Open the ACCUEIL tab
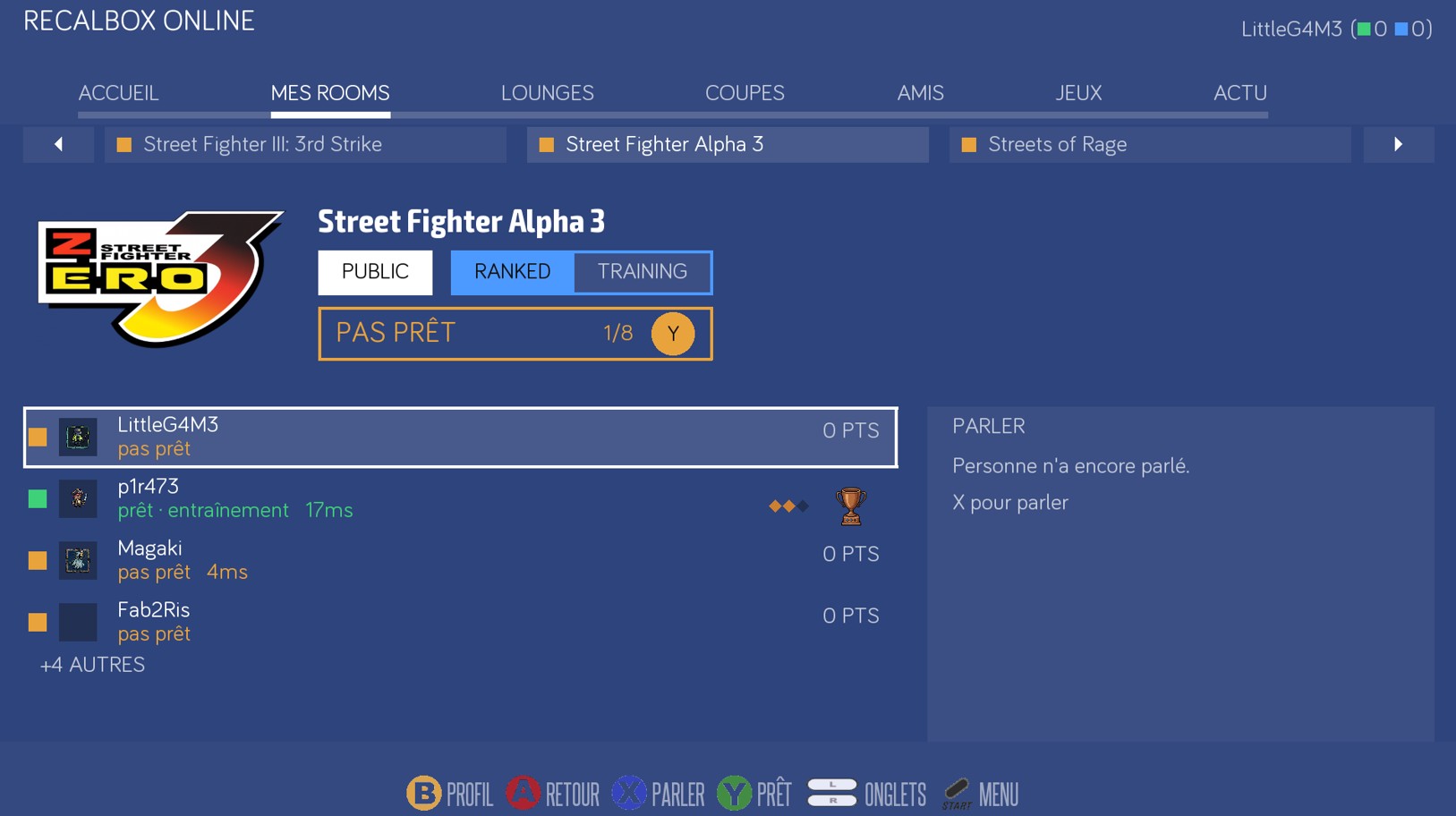1456x816 pixels. tap(118, 93)
